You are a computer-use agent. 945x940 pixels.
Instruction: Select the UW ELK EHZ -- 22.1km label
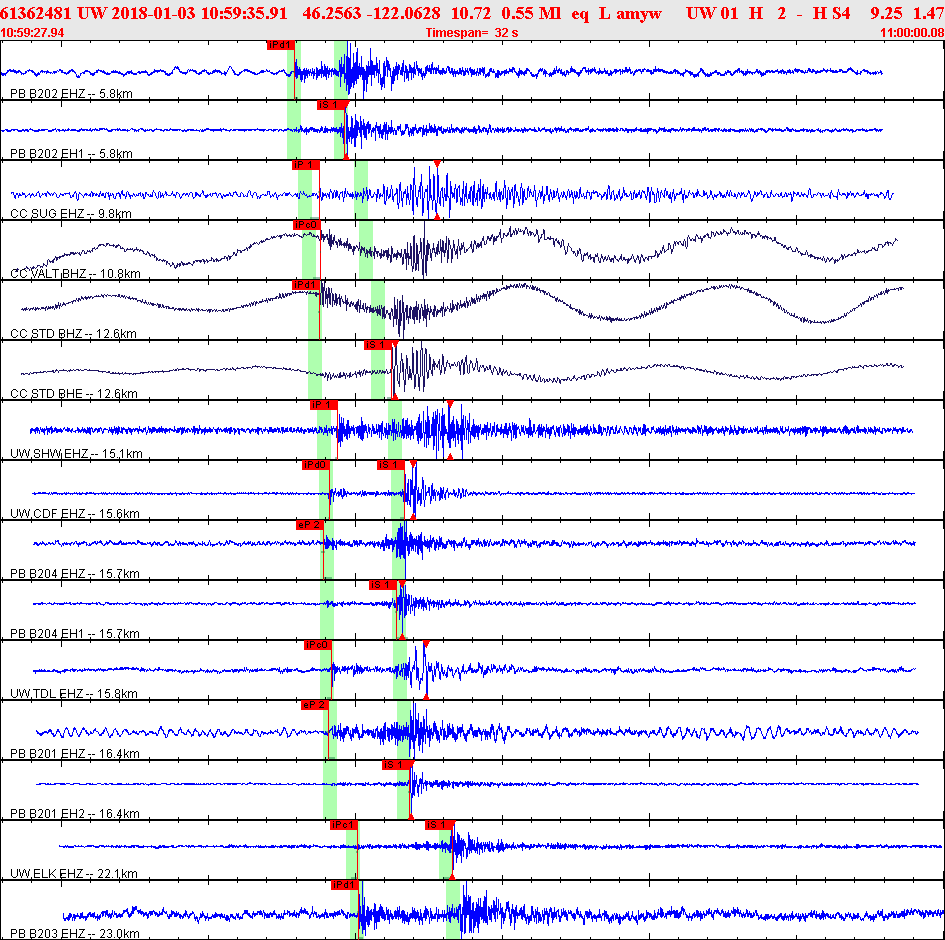(x=74, y=873)
